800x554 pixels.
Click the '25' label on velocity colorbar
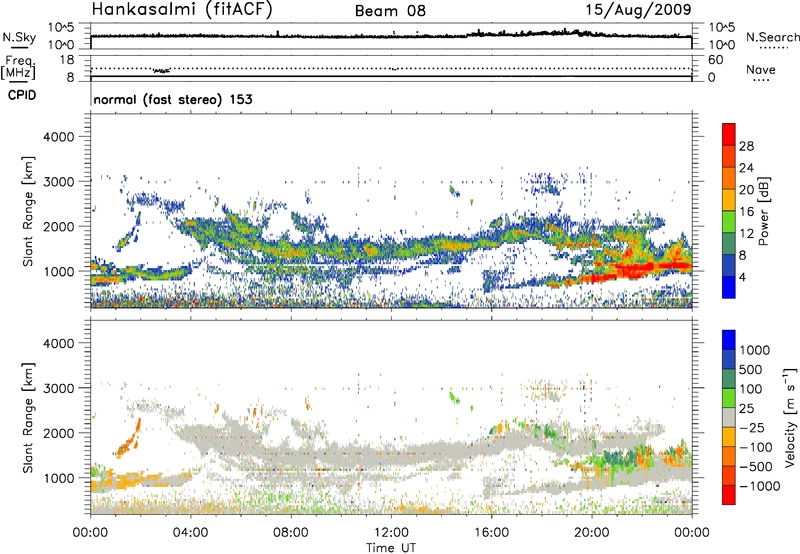point(746,408)
